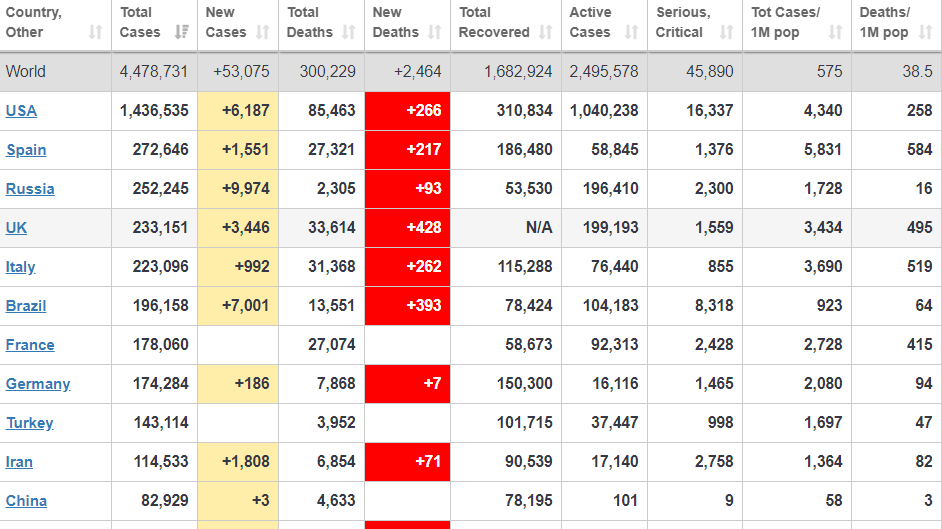Click the Total Recovered header label
The height and width of the screenshot is (529, 942).
(x=494, y=22)
